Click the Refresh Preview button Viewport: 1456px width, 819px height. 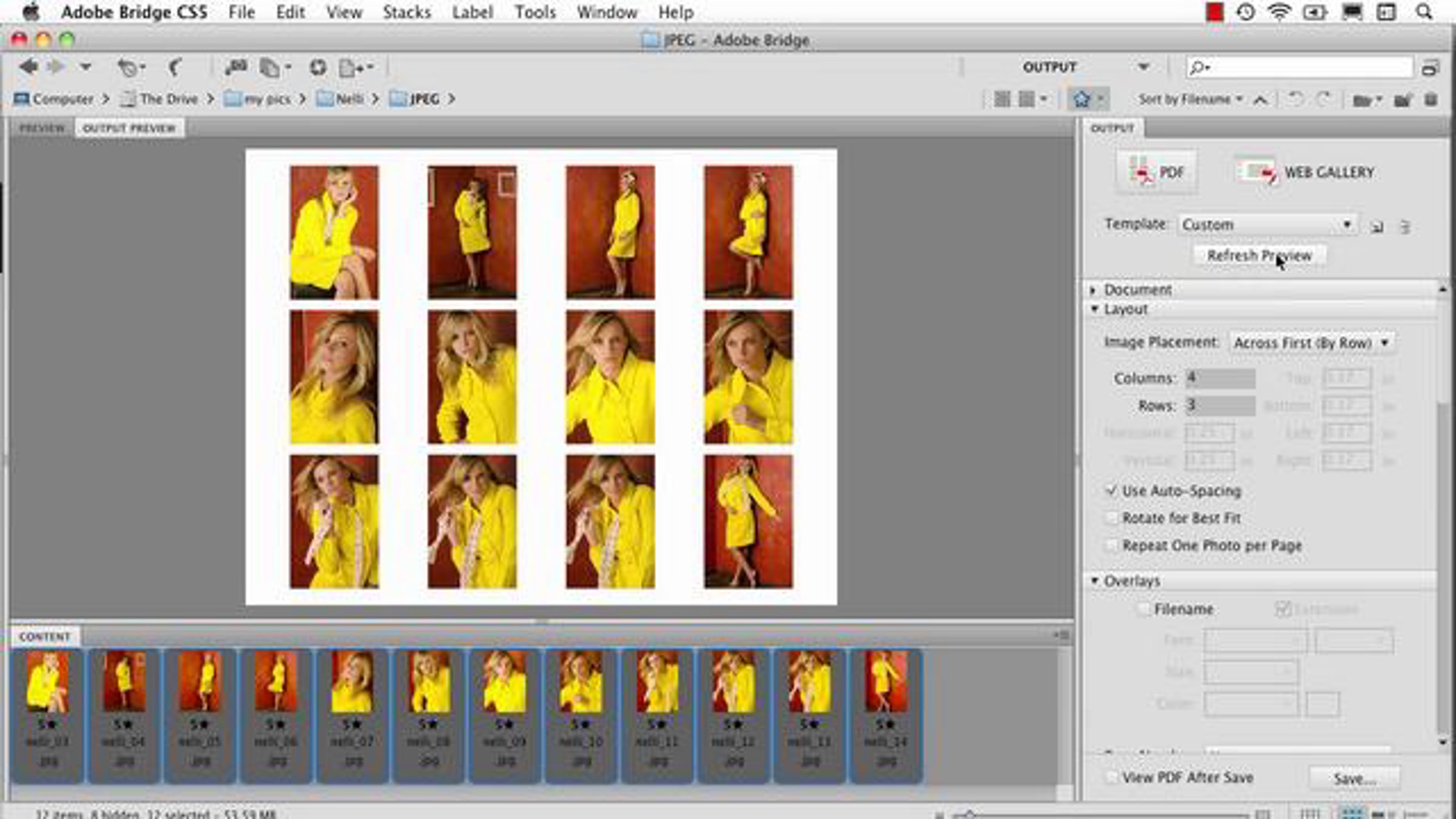(1259, 255)
